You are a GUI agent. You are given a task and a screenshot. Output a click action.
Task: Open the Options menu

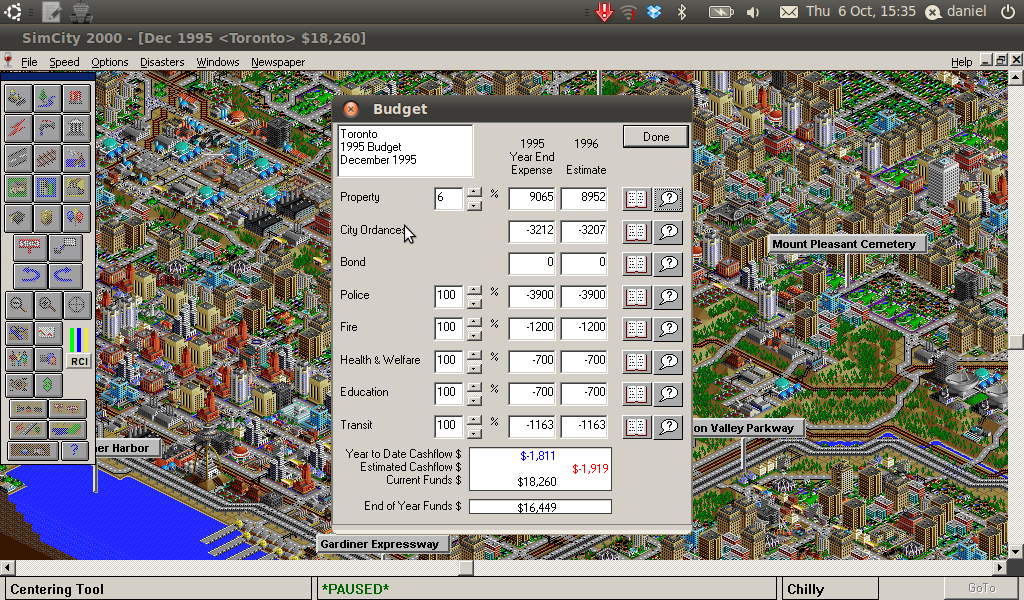(109, 62)
